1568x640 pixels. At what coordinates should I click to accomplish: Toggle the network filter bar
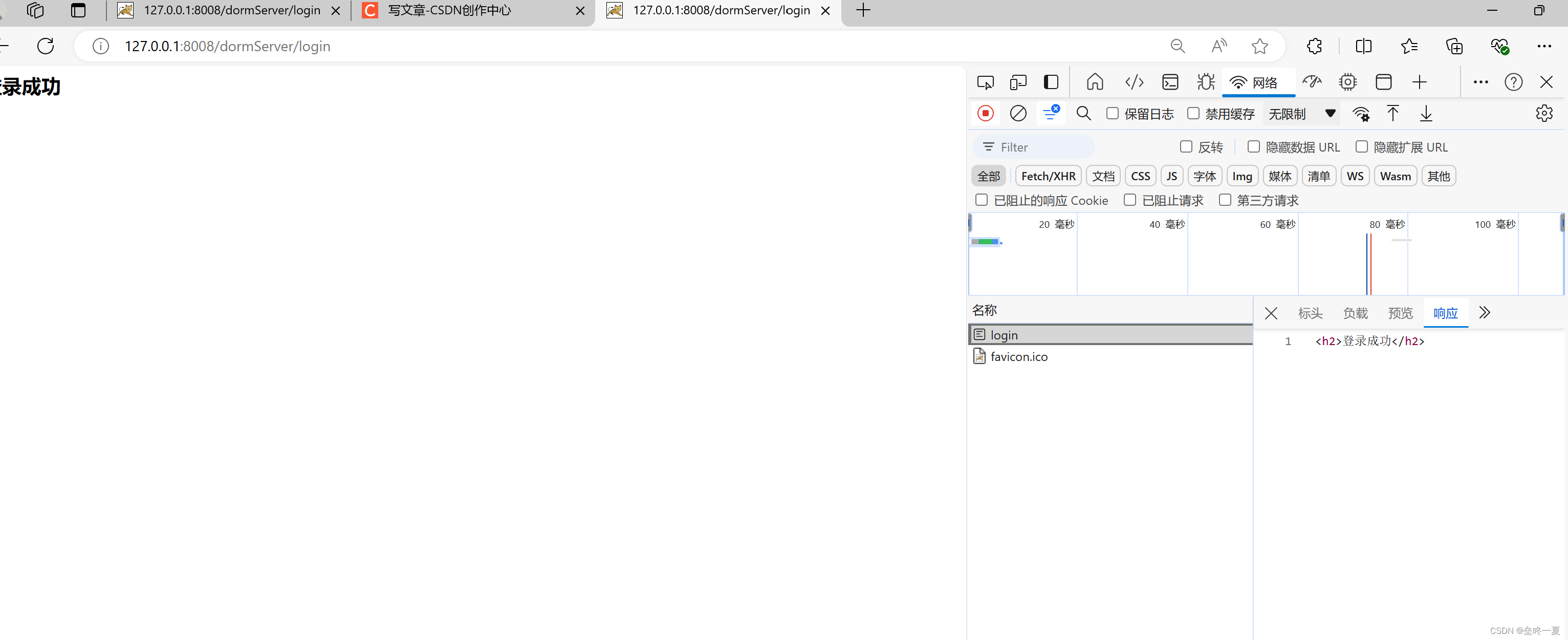[1051, 113]
